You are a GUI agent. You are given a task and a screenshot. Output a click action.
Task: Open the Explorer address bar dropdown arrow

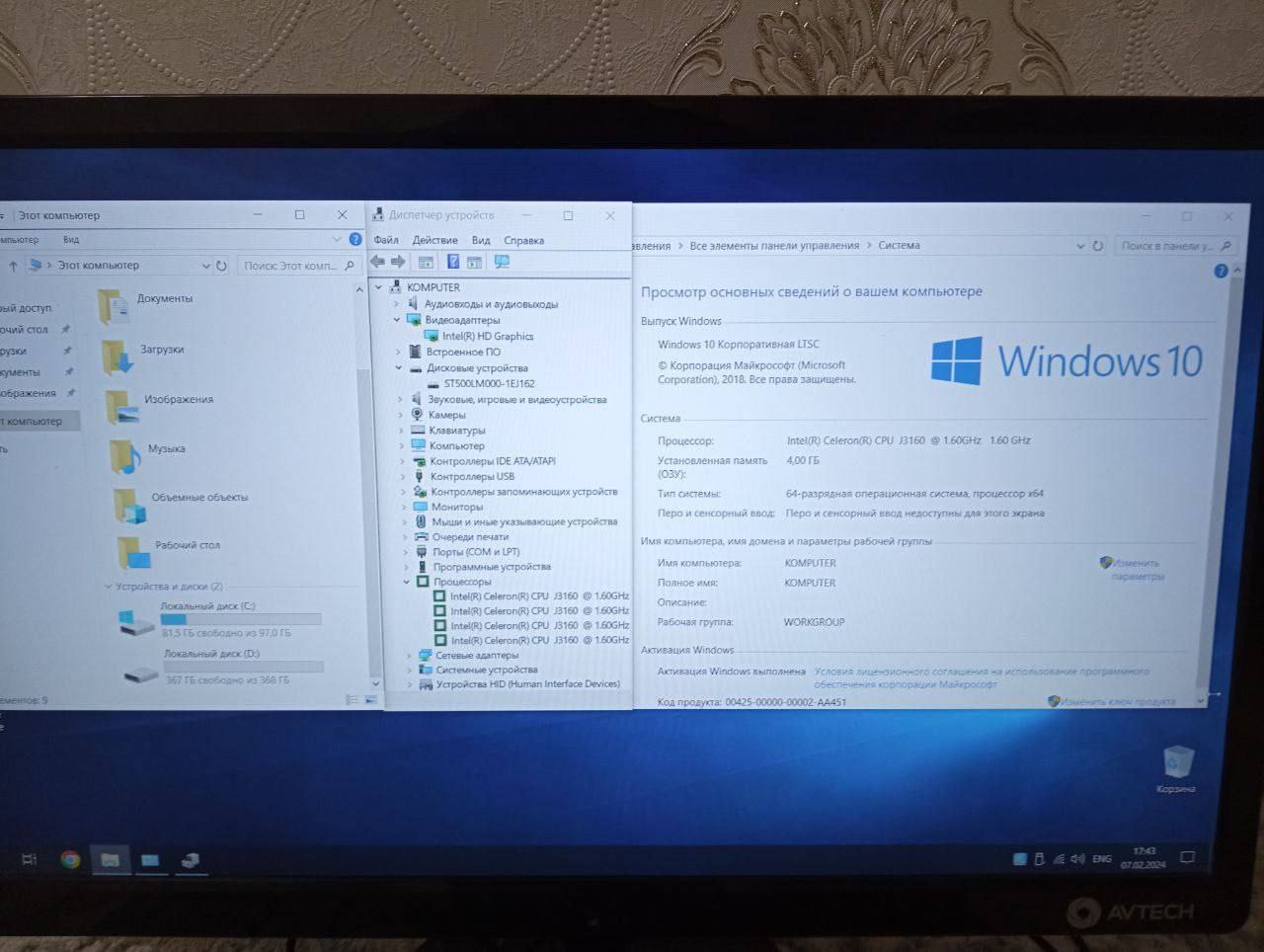pyautogui.click(x=205, y=266)
